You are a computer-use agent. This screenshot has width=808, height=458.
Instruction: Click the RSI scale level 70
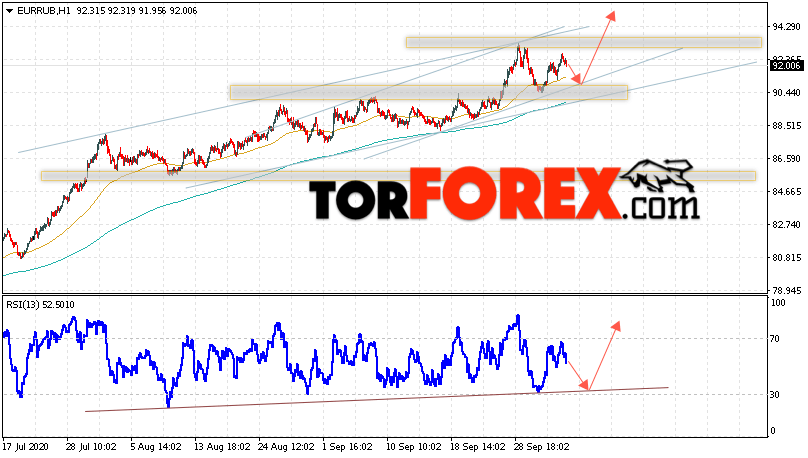[776, 339]
